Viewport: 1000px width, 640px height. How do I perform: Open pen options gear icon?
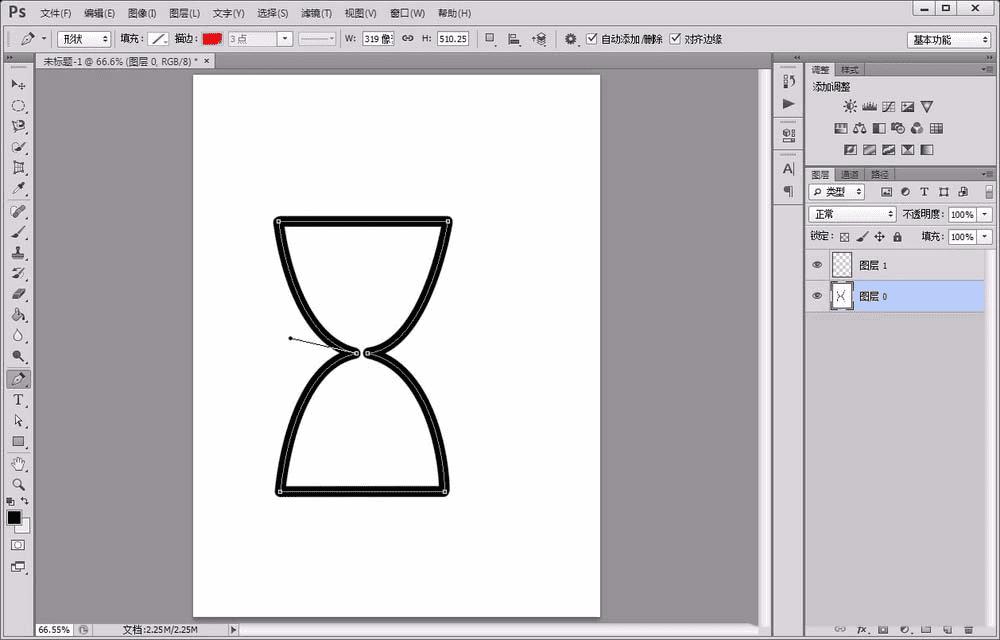(x=571, y=39)
